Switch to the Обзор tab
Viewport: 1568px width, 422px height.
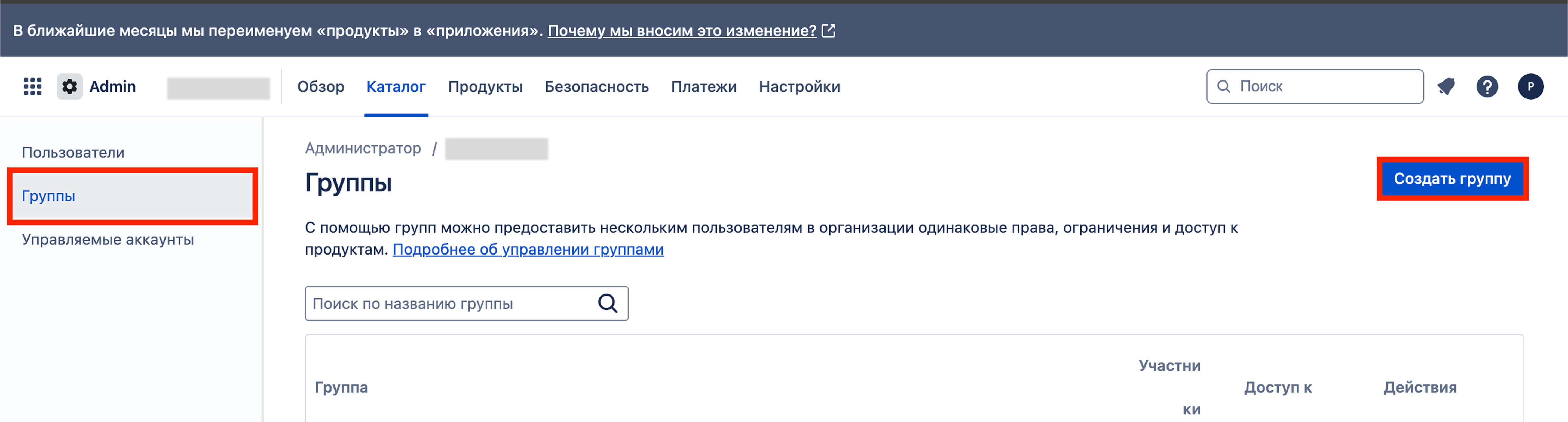click(x=321, y=86)
